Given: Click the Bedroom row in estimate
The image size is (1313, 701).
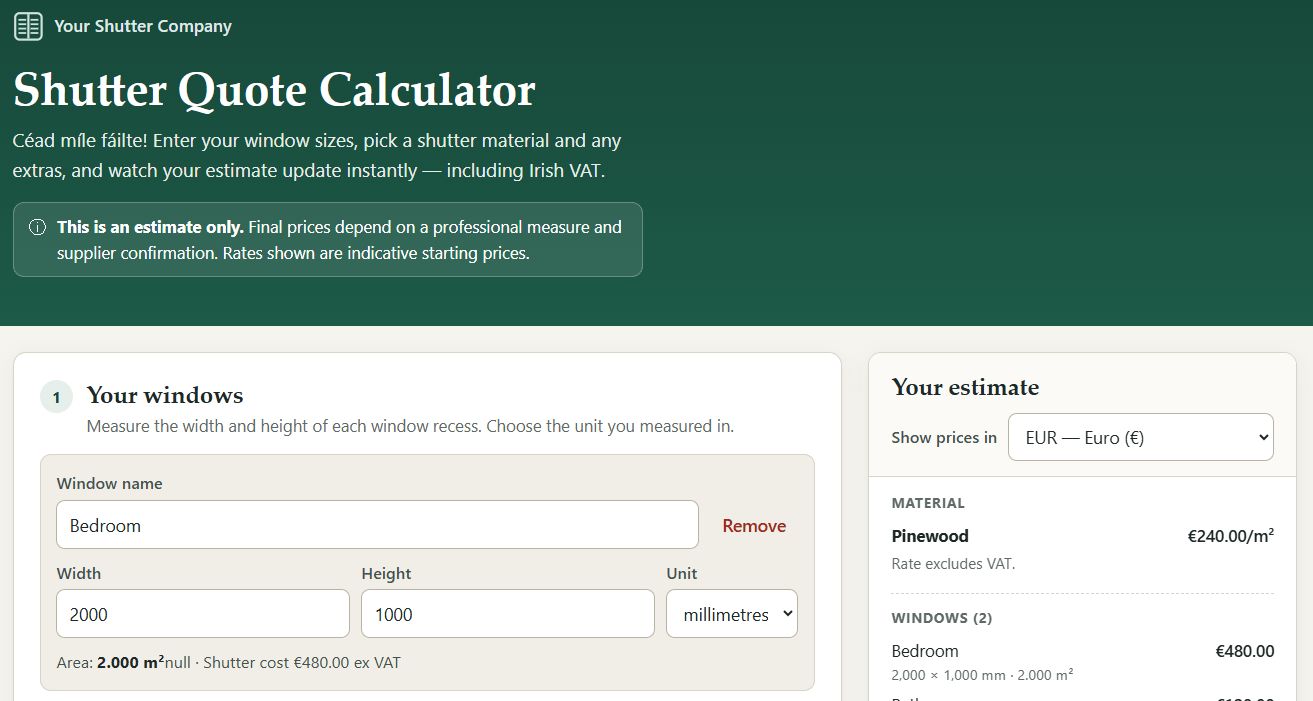Looking at the screenshot, I should click(x=1083, y=662).
